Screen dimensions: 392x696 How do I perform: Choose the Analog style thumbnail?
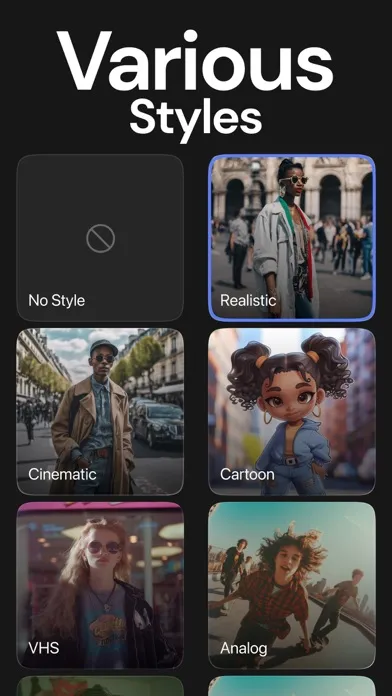pyautogui.click(x=292, y=585)
